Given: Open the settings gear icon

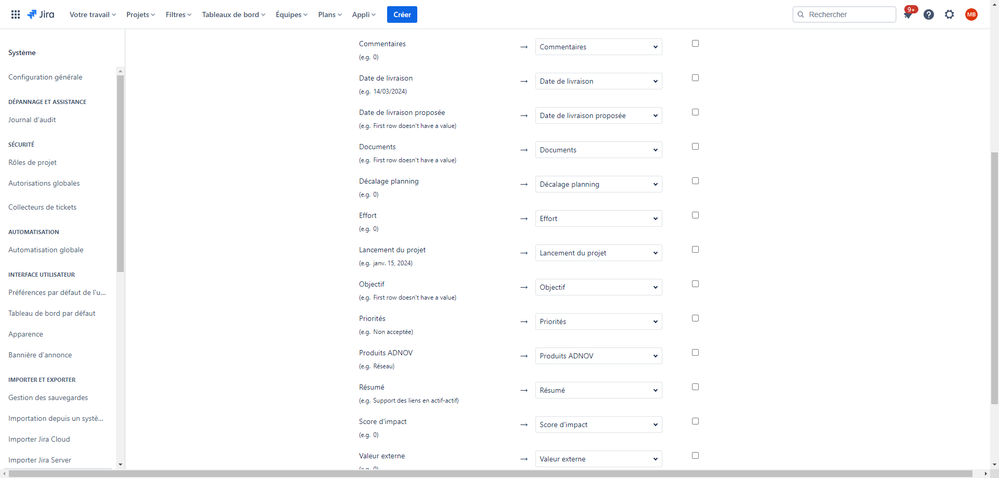Looking at the screenshot, I should tap(949, 14).
